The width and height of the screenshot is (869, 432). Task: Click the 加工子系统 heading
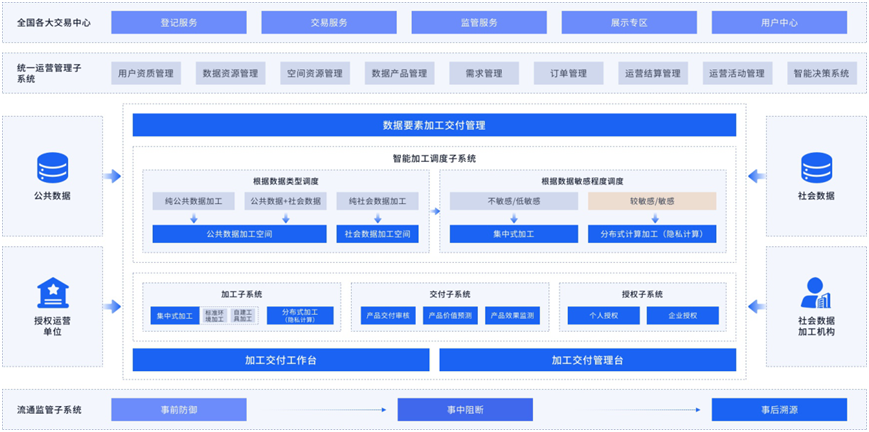242,294
